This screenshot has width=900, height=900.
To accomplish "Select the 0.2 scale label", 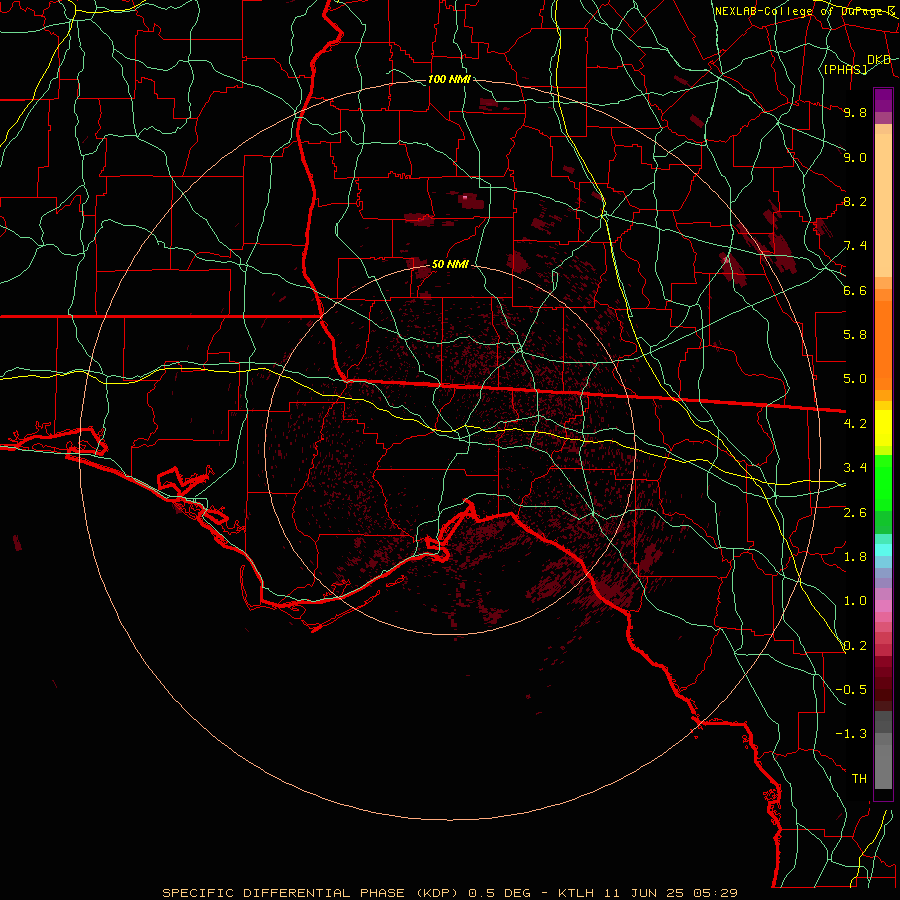I will point(855,646).
